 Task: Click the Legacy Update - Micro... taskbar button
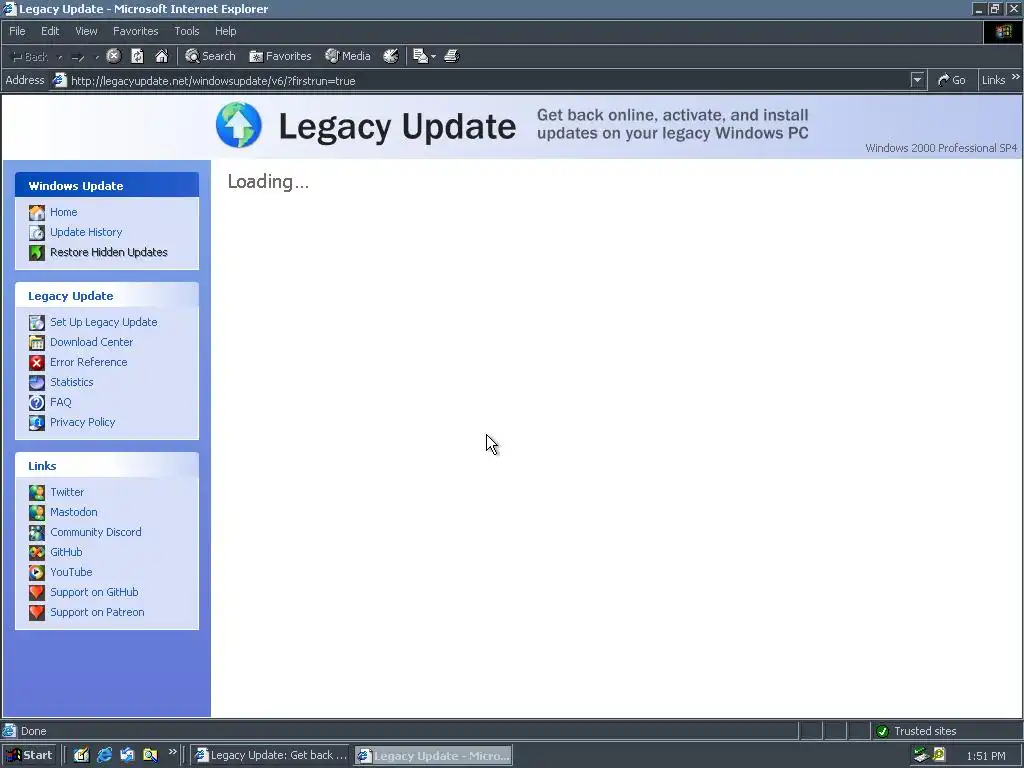[x=434, y=756]
